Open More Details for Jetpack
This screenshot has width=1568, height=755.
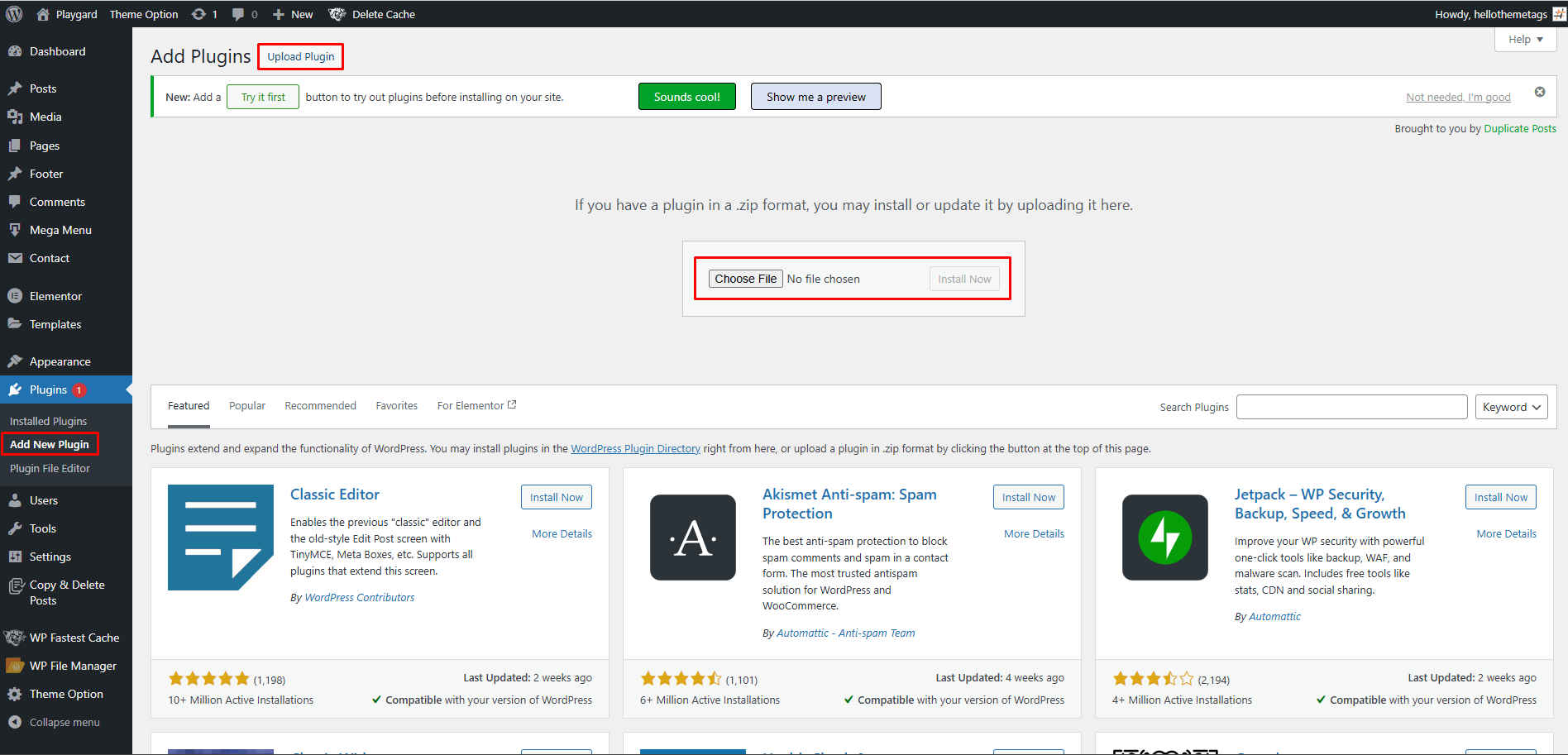1507,533
